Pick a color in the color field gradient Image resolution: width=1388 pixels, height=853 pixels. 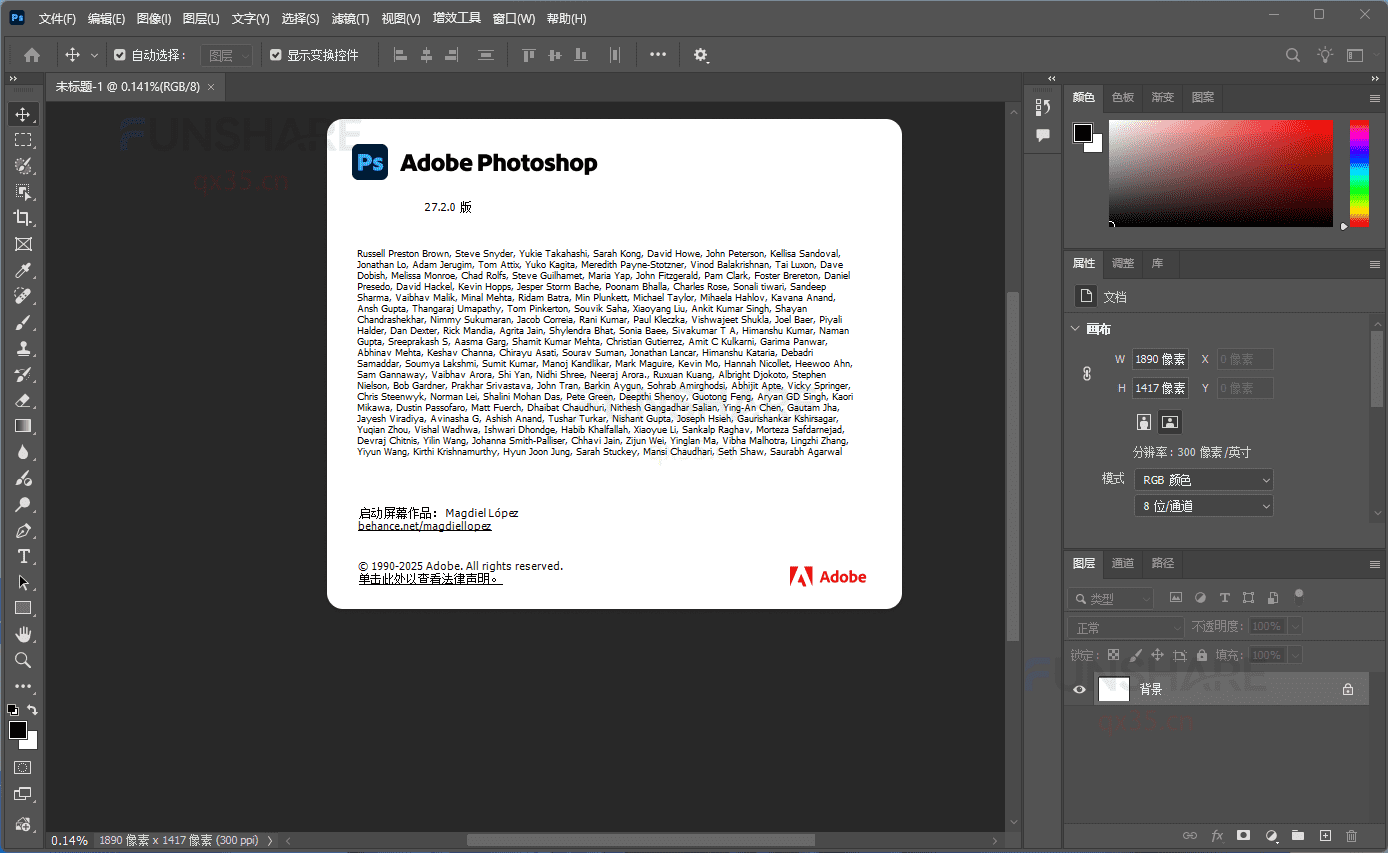coord(1220,172)
